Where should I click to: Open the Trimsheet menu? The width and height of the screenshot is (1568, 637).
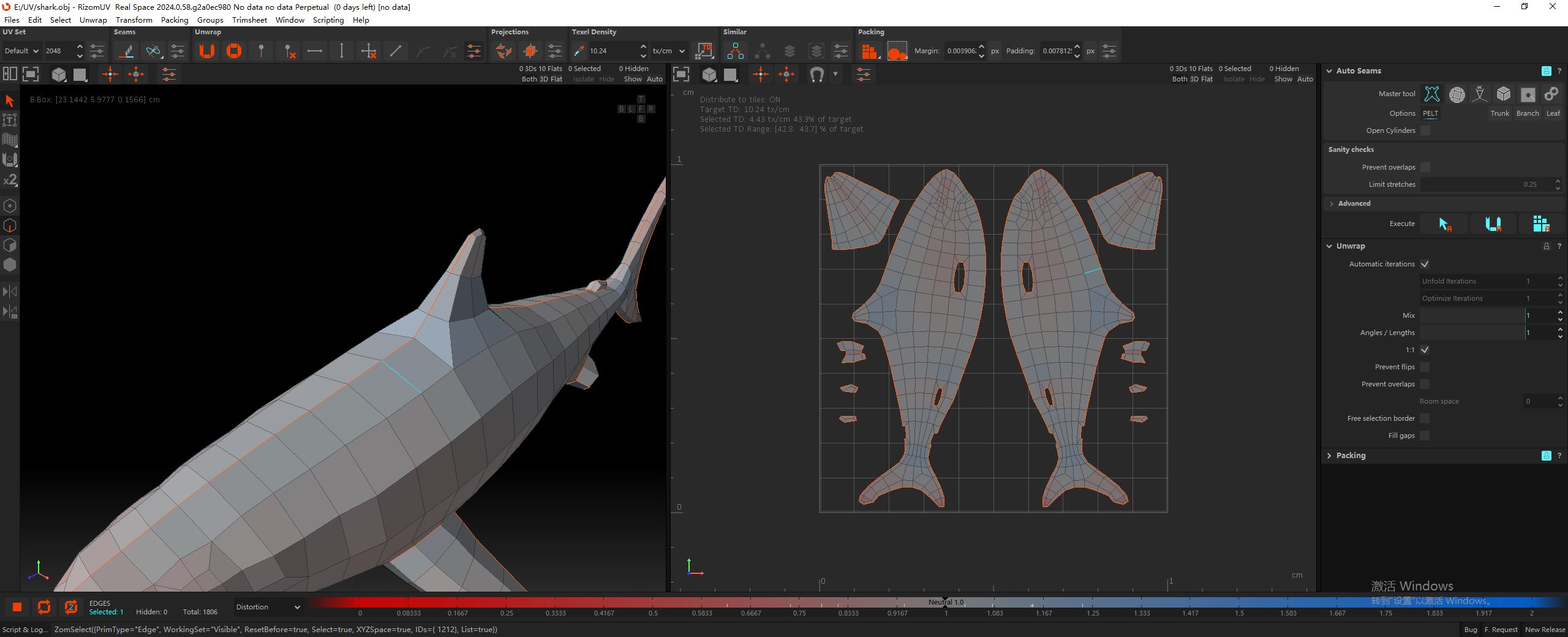click(x=249, y=20)
